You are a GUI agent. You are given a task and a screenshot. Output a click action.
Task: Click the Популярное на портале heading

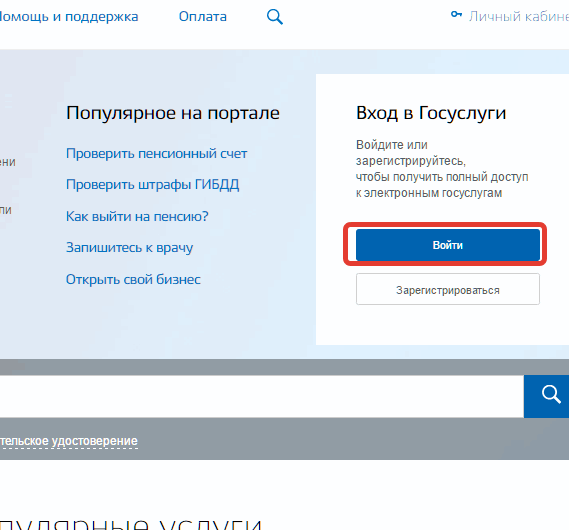click(173, 113)
